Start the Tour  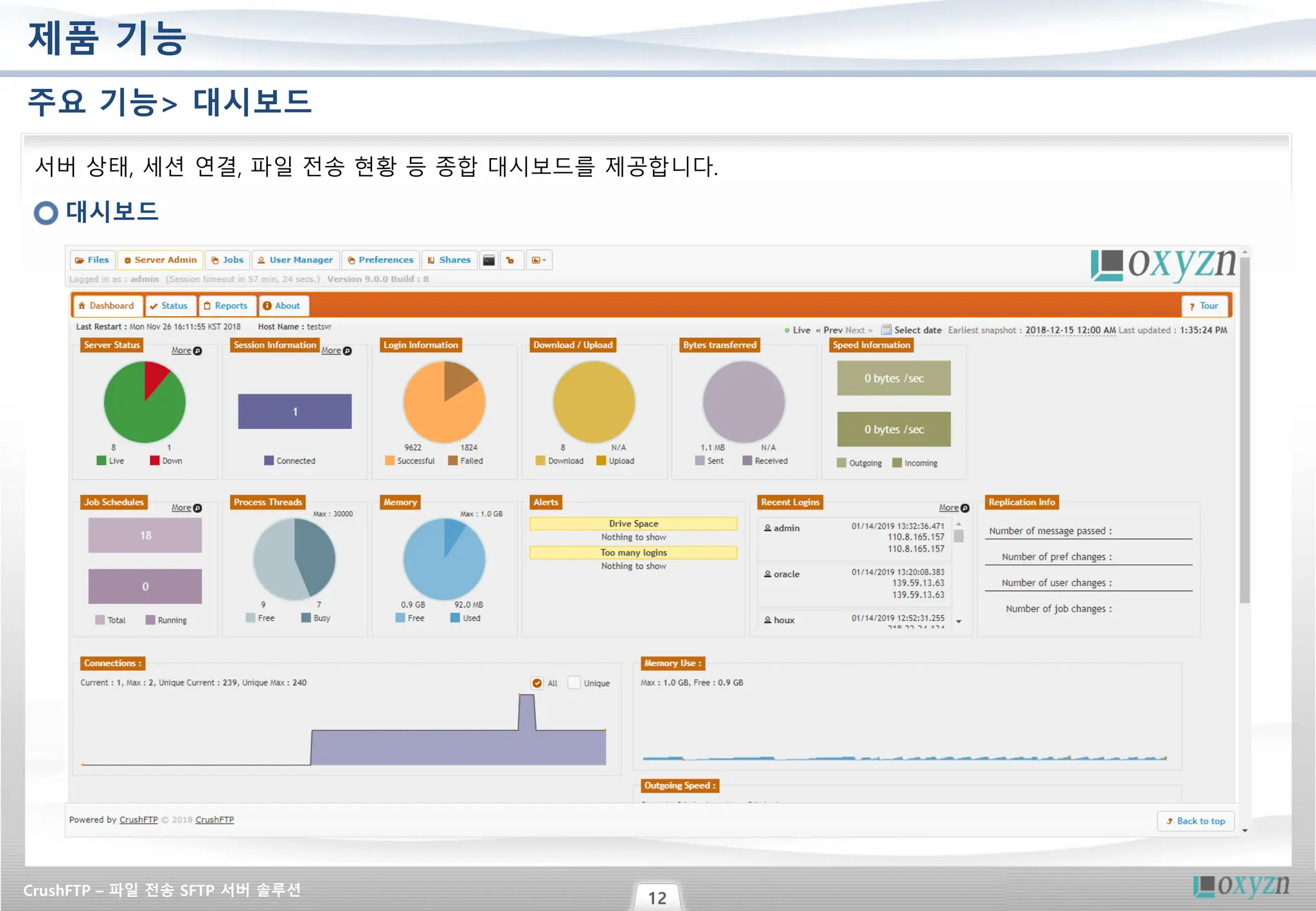click(1204, 306)
